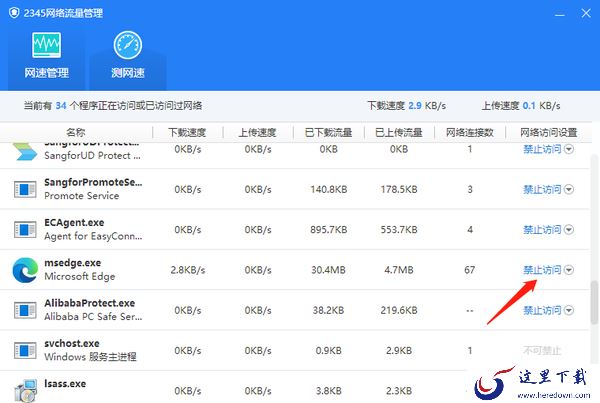The height and width of the screenshot is (403, 600).
Task: Click 2.8KB/s download speed of msedge.exe
Action: [188, 270]
